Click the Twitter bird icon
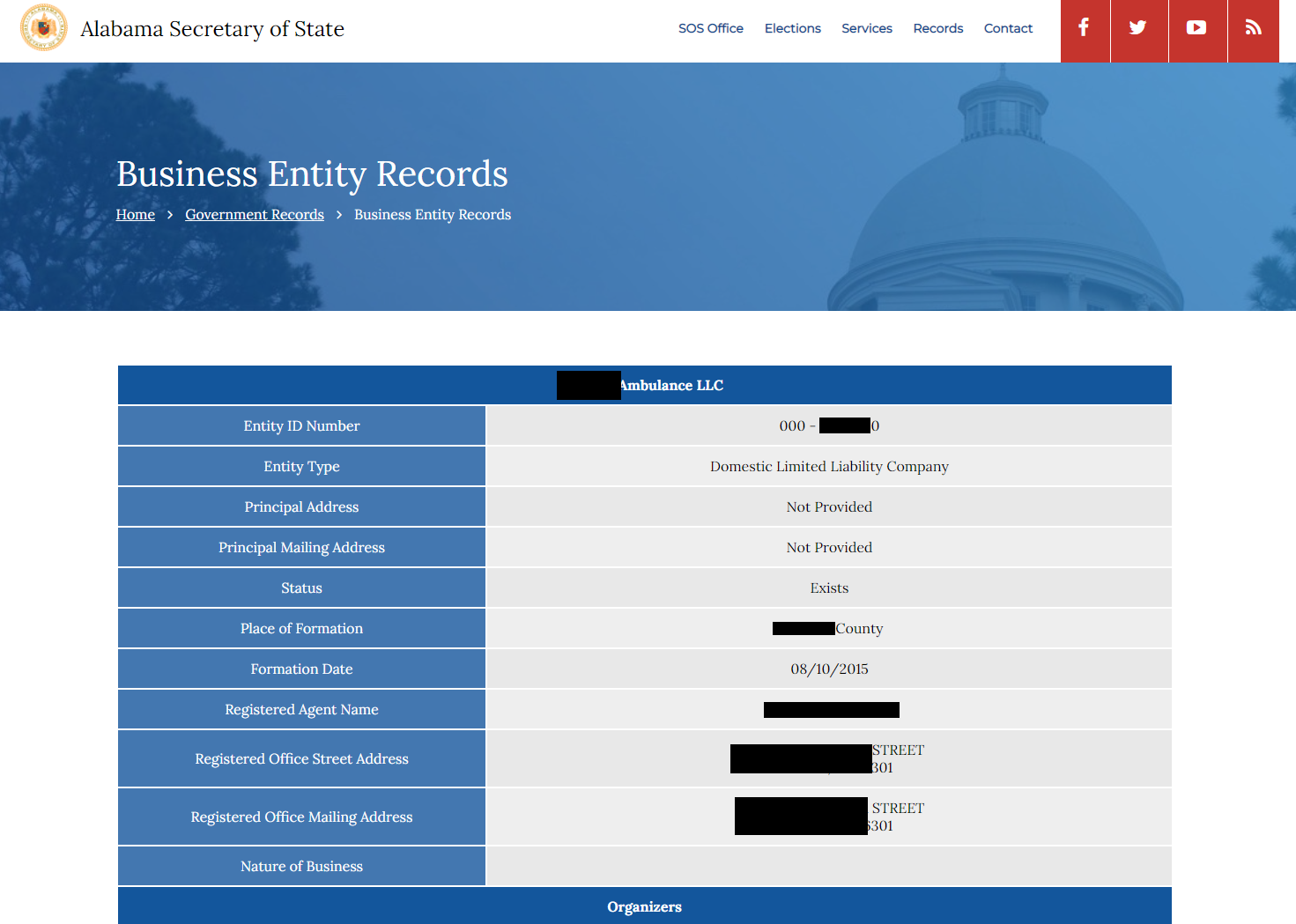The image size is (1296, 924). coord(1138,28)
